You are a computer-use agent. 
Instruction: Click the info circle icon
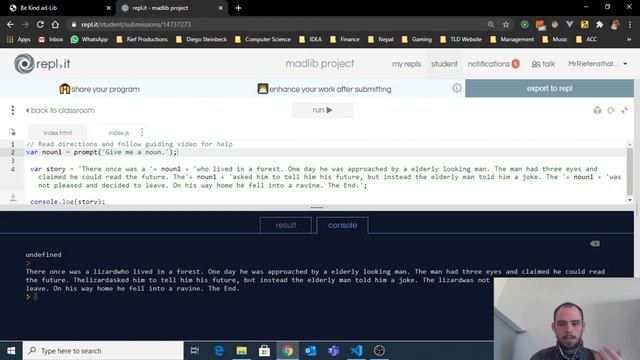(x=456, y=88)
